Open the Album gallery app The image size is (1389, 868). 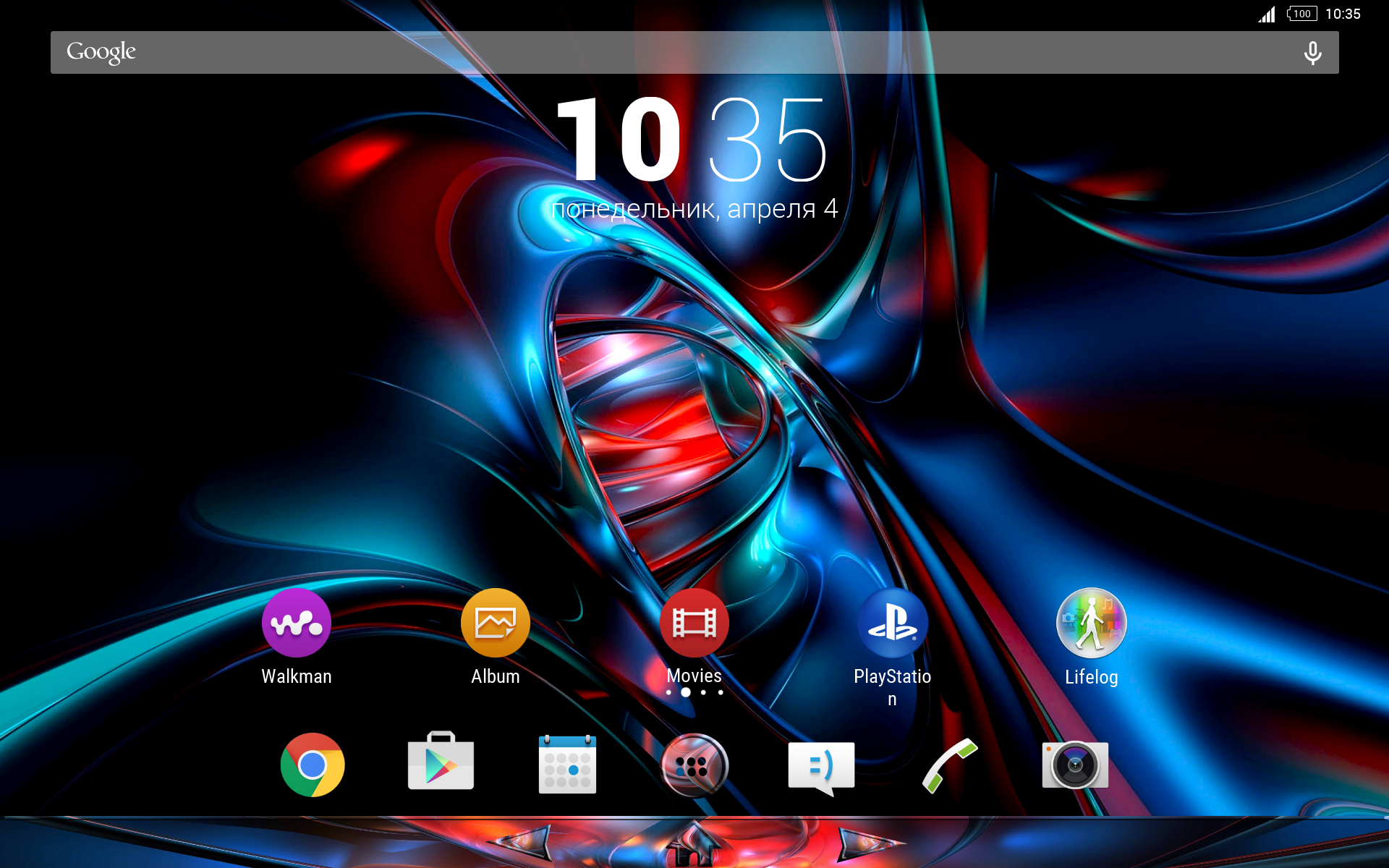point(496,623)
